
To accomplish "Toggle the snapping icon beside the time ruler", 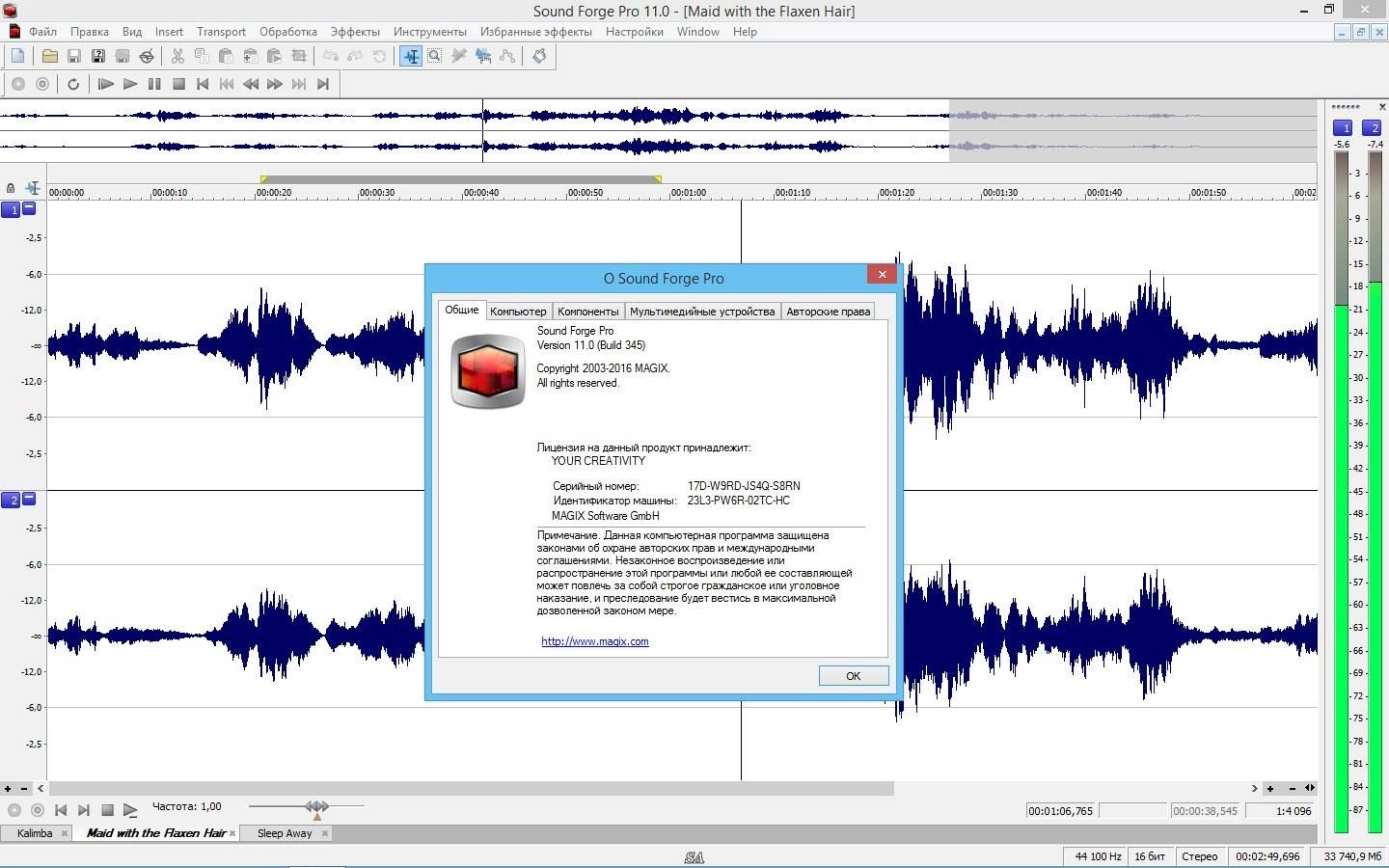I will coord(33,188).
